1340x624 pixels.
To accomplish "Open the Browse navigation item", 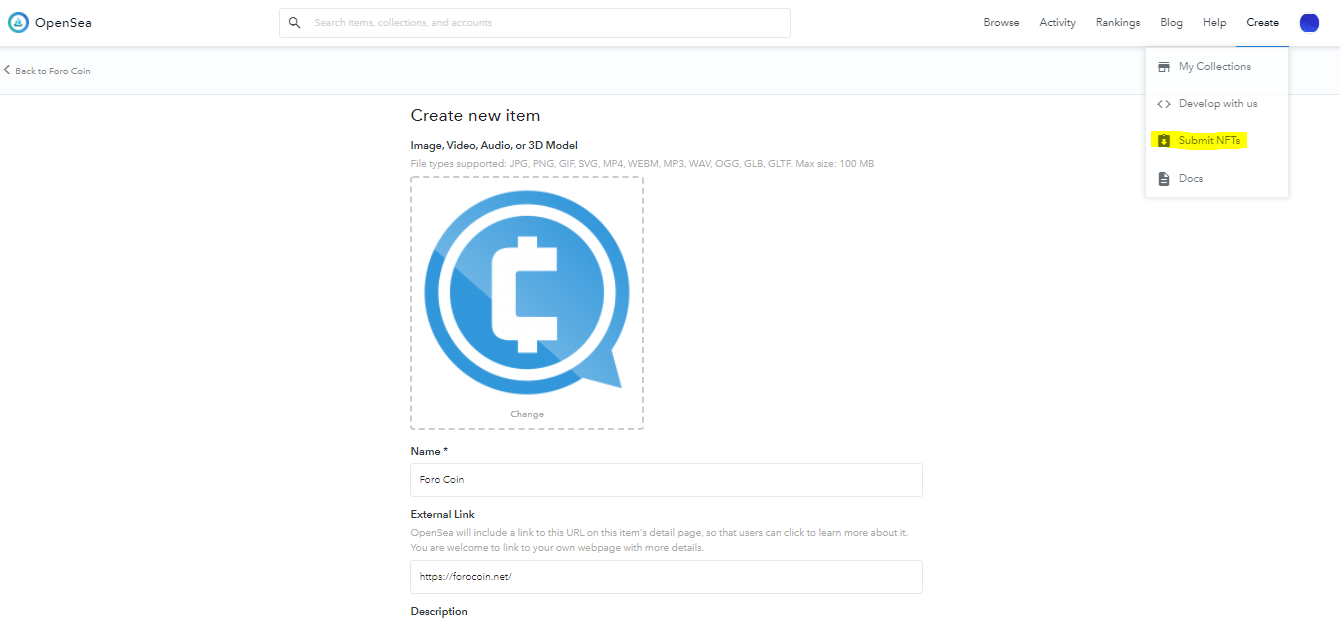I will (1001, 23).
